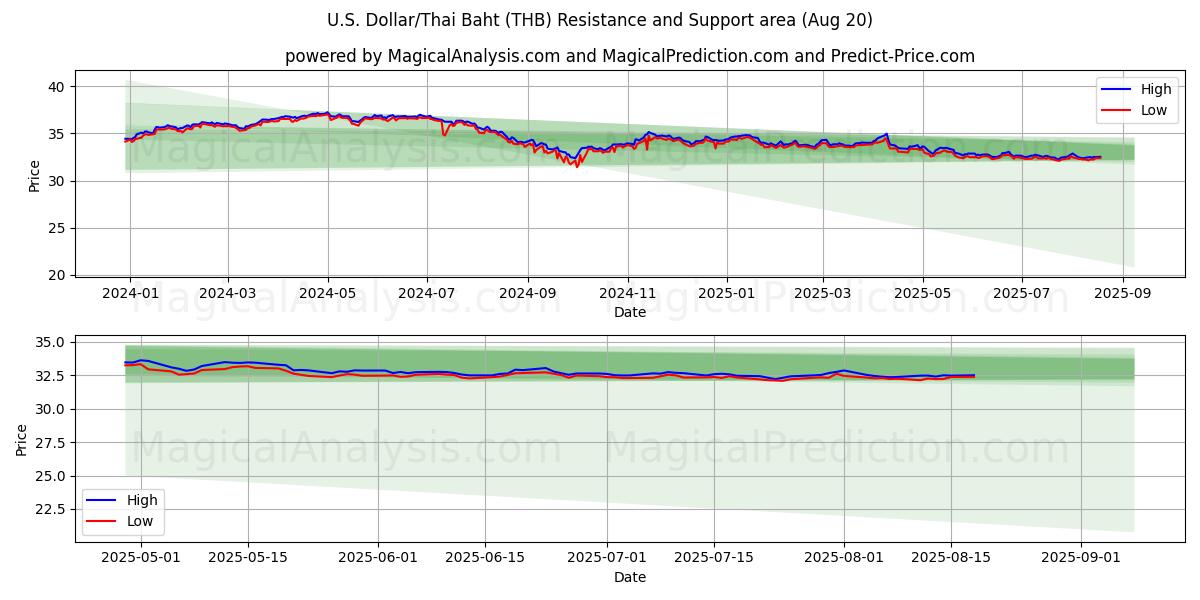Click the 'Date' x-axis label of the top chart
This screenshot has width=1200, height=600.
630,312
